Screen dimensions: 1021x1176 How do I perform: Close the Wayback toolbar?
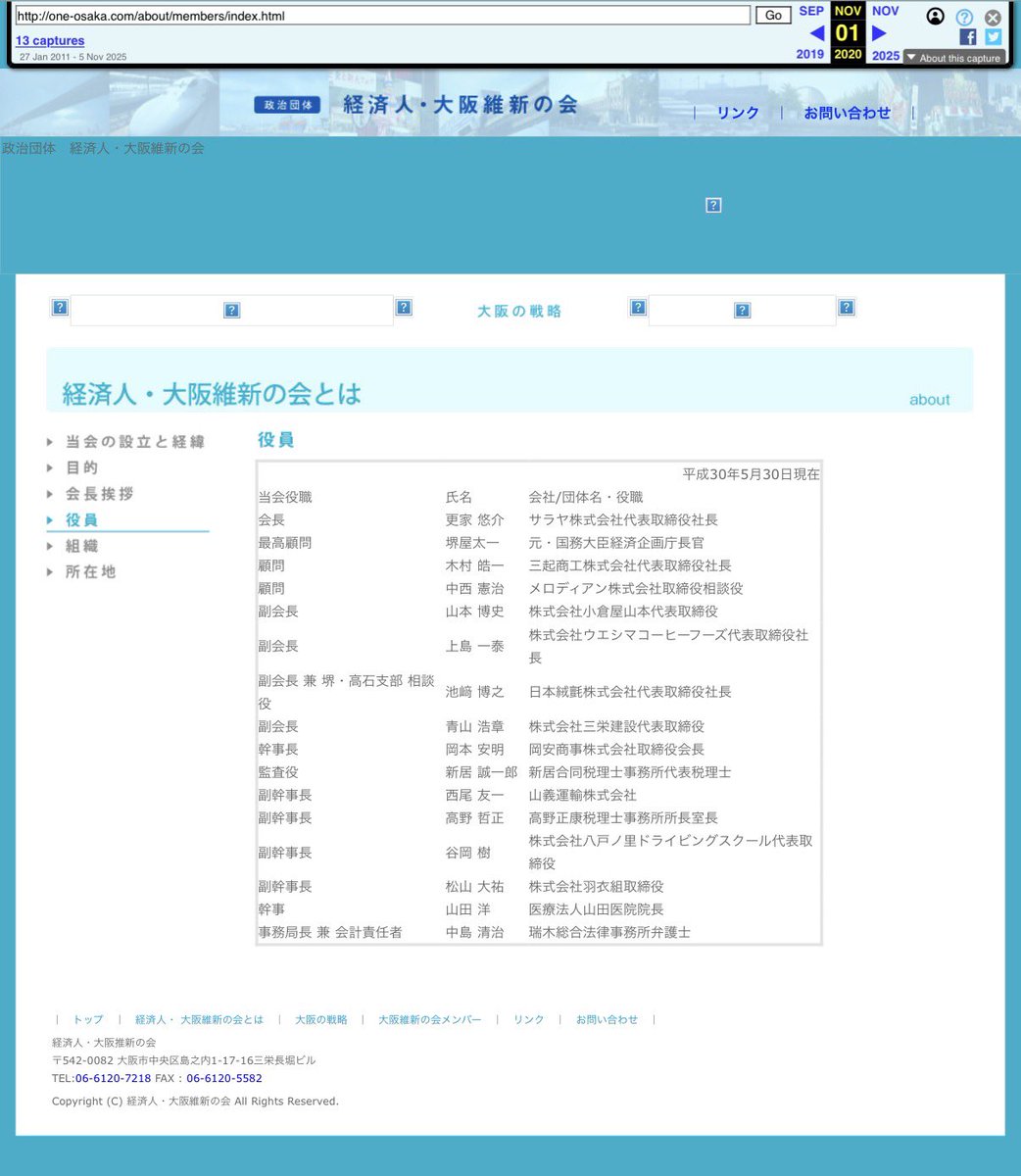993,17
